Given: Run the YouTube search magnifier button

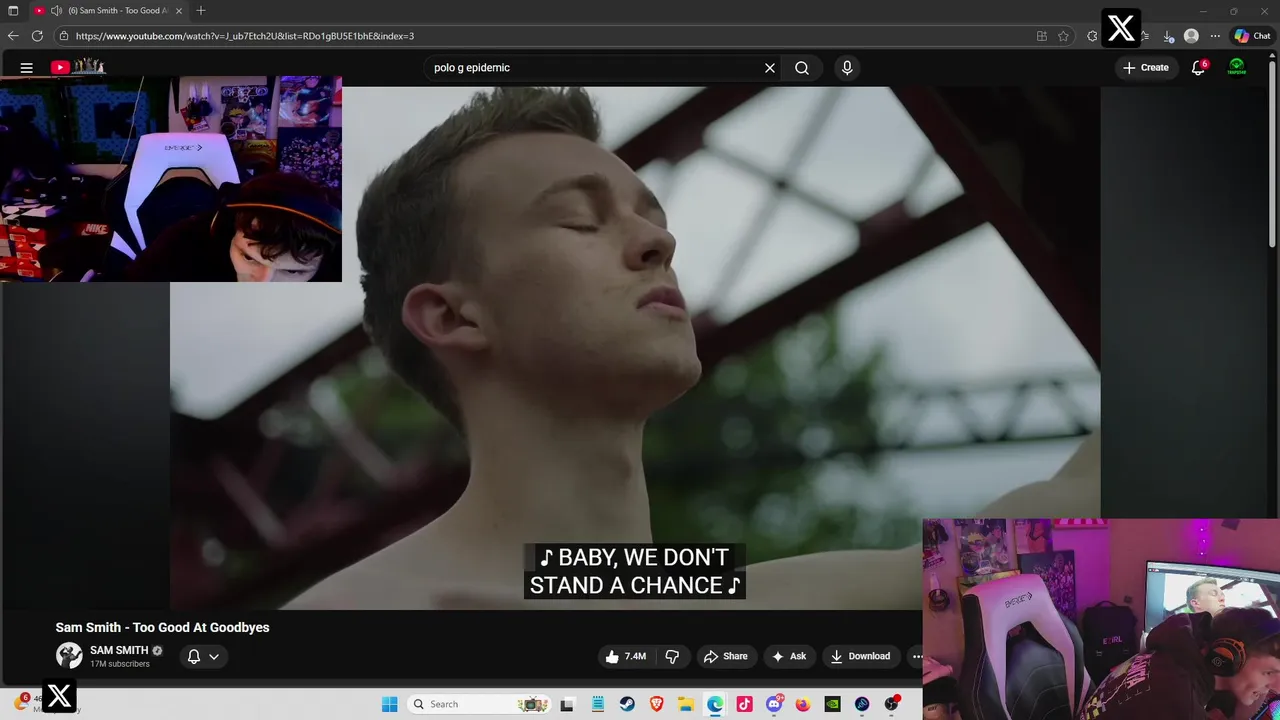Looking at the screenshot, I should (x=802, y=68).
